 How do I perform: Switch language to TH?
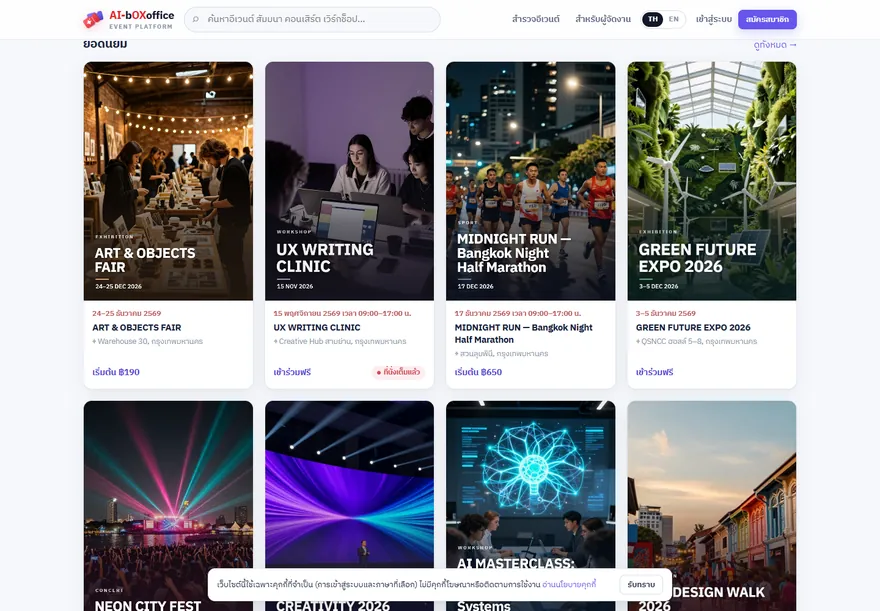tap(653, 19)
